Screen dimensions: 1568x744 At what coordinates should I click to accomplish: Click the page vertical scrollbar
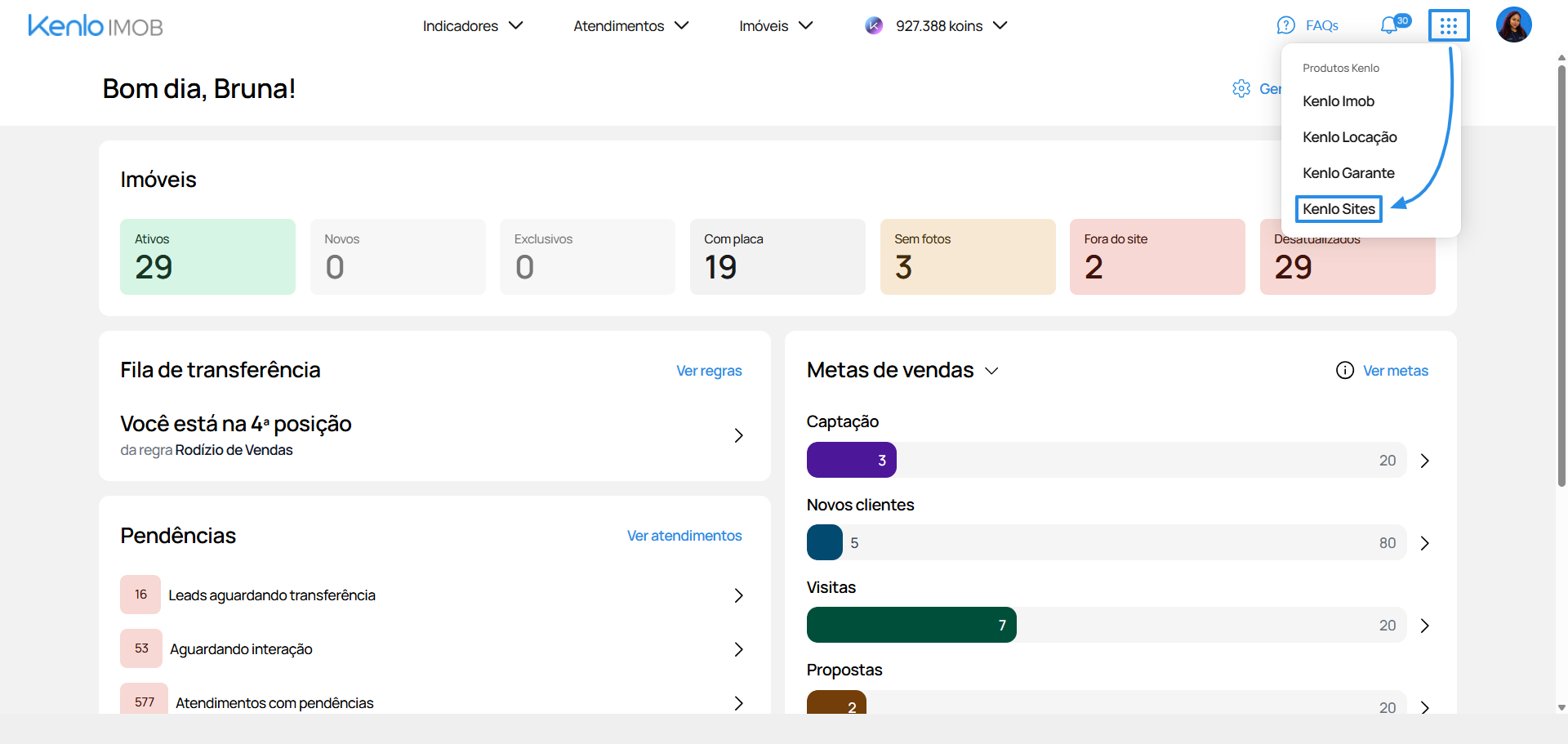(x=1561, y=276)
